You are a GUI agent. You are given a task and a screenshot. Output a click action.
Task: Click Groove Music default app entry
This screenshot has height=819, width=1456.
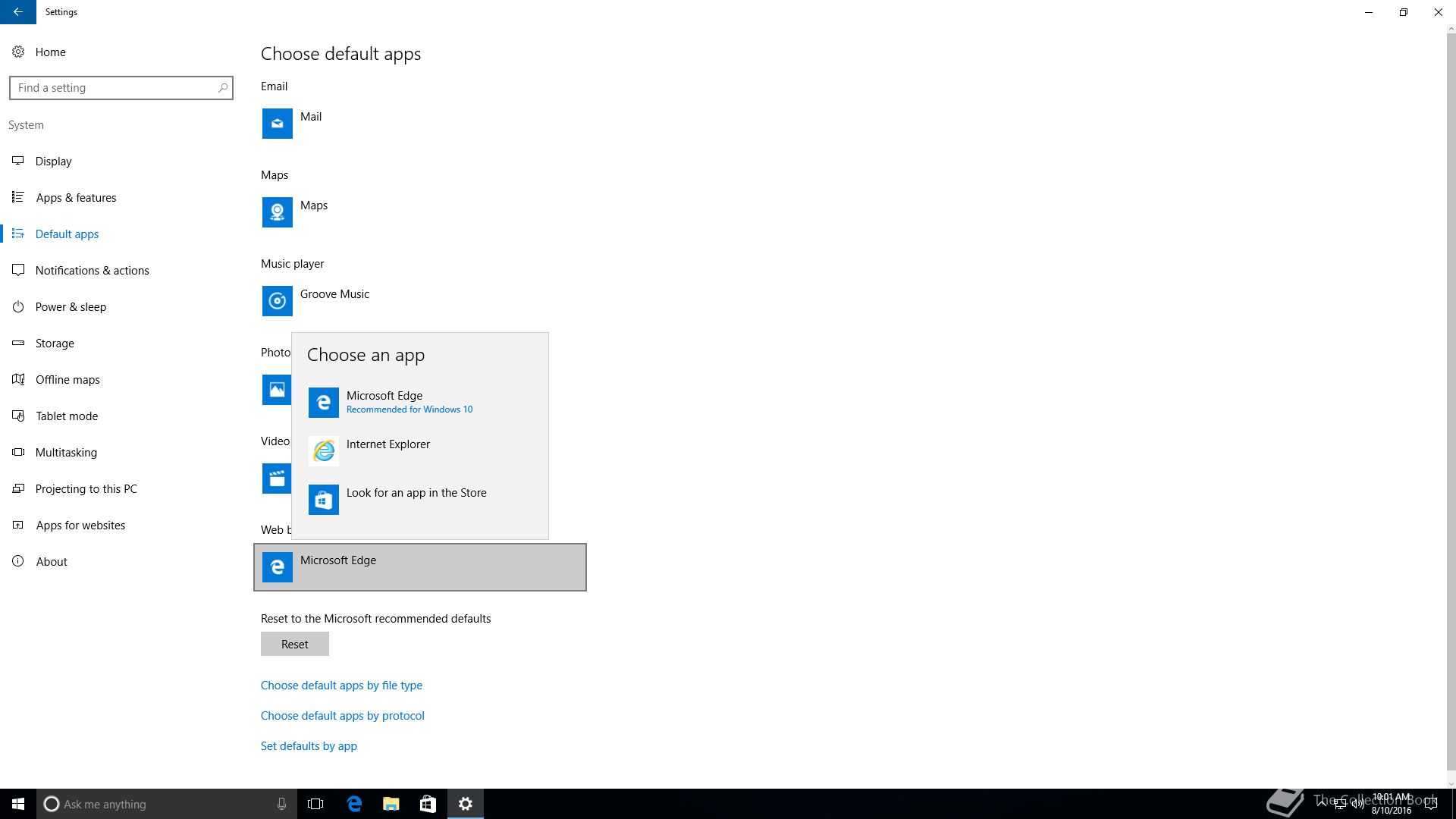(420, 301)
